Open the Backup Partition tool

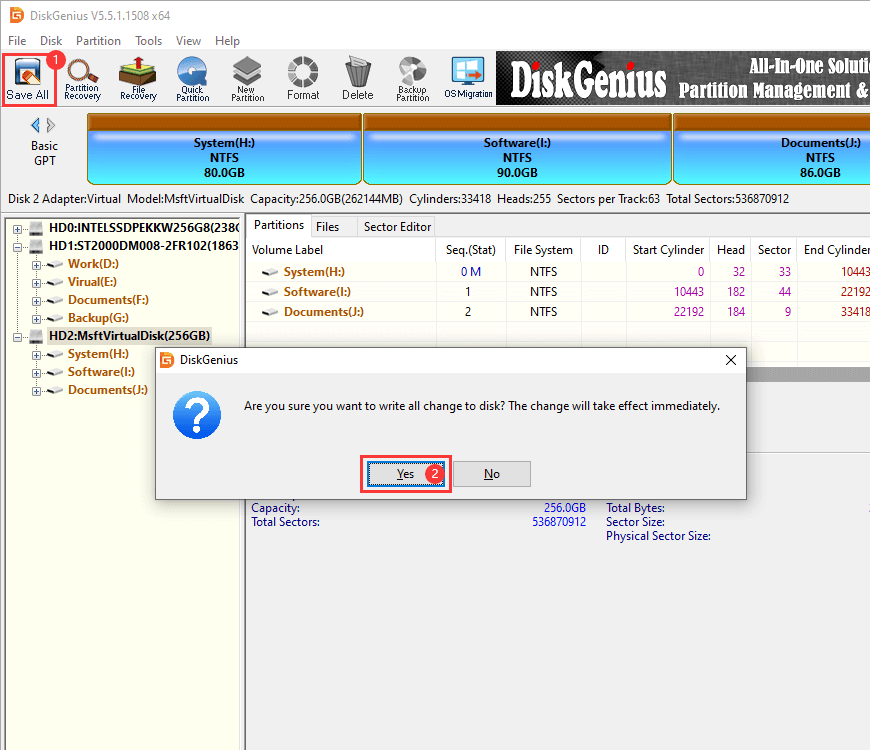click(x=412, y=78)
